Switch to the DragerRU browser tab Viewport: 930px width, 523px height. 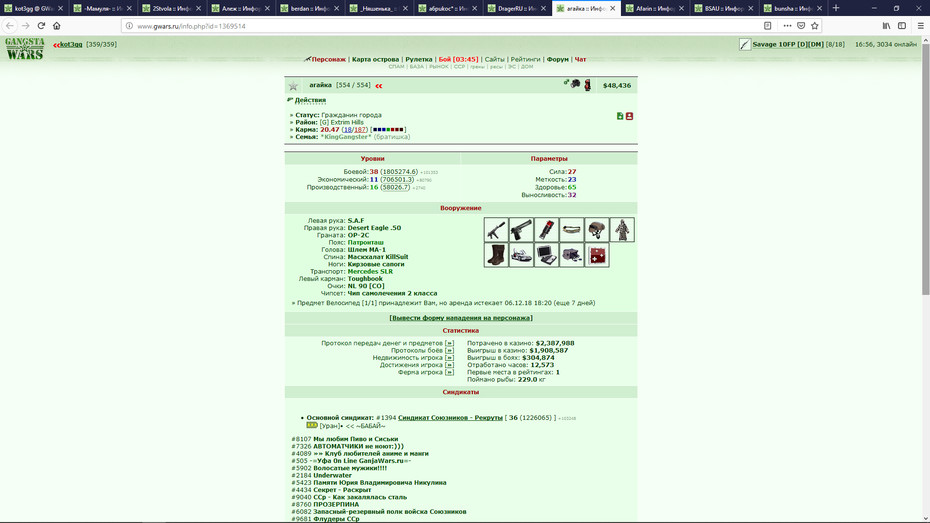pyautogui.click(x=517, y=8)
